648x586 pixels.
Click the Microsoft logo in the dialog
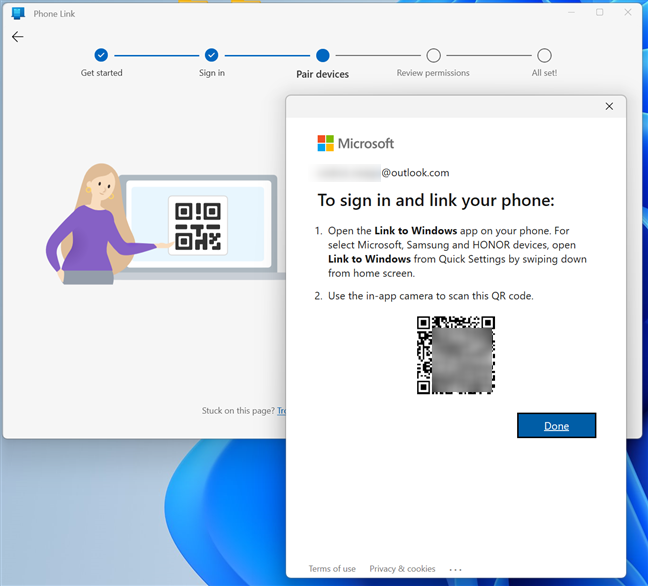click(355, 143)
